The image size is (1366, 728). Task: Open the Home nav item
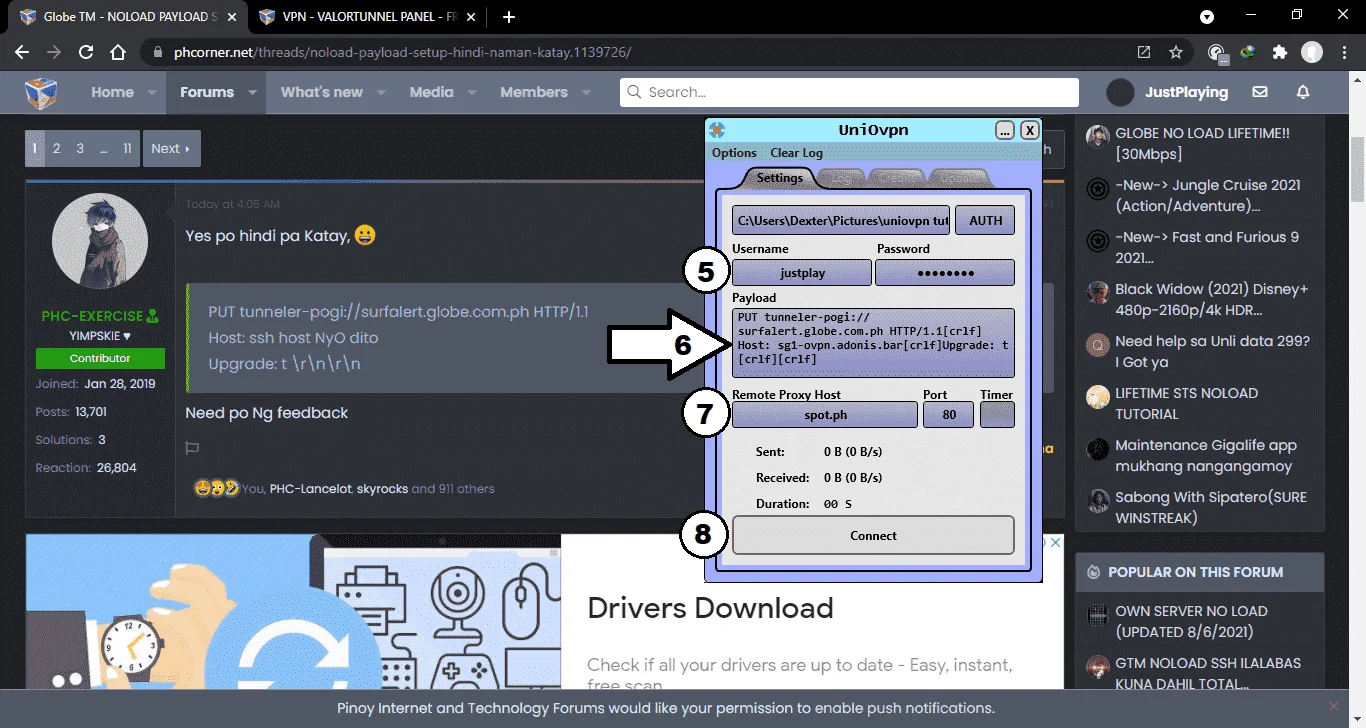pyautogui.click(x=112, y=92)
